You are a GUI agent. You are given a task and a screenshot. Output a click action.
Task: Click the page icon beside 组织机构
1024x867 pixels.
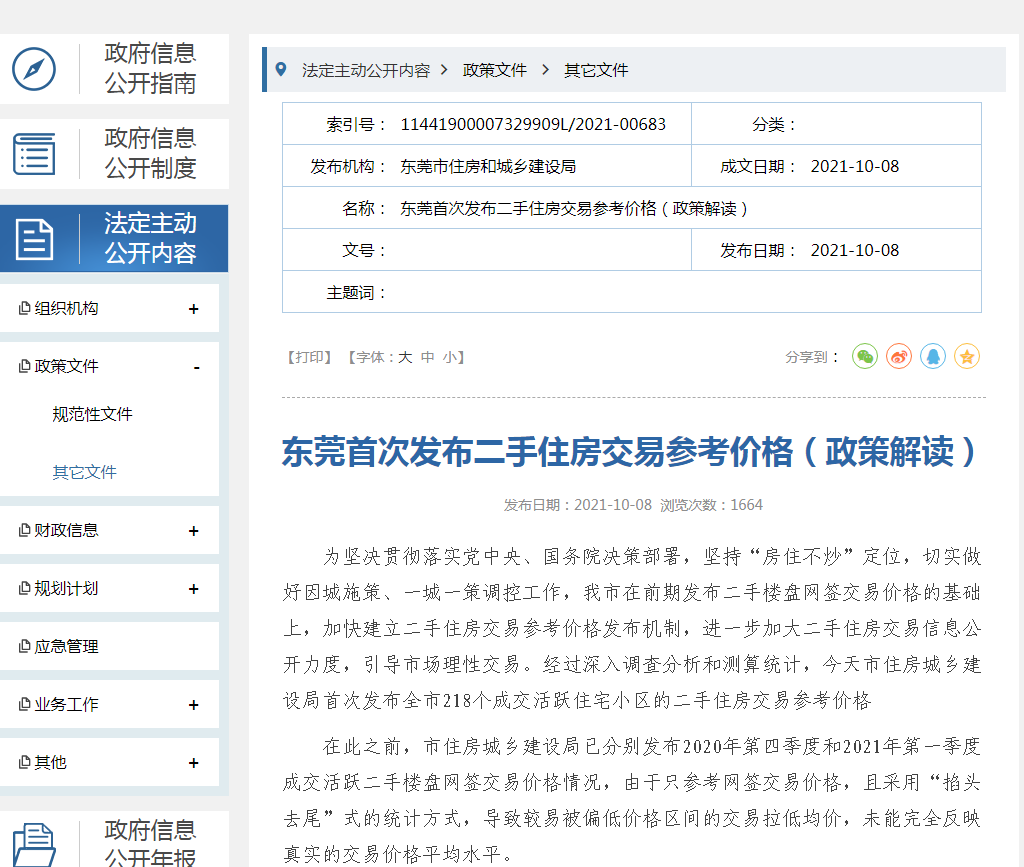click(x=24, y=308)
